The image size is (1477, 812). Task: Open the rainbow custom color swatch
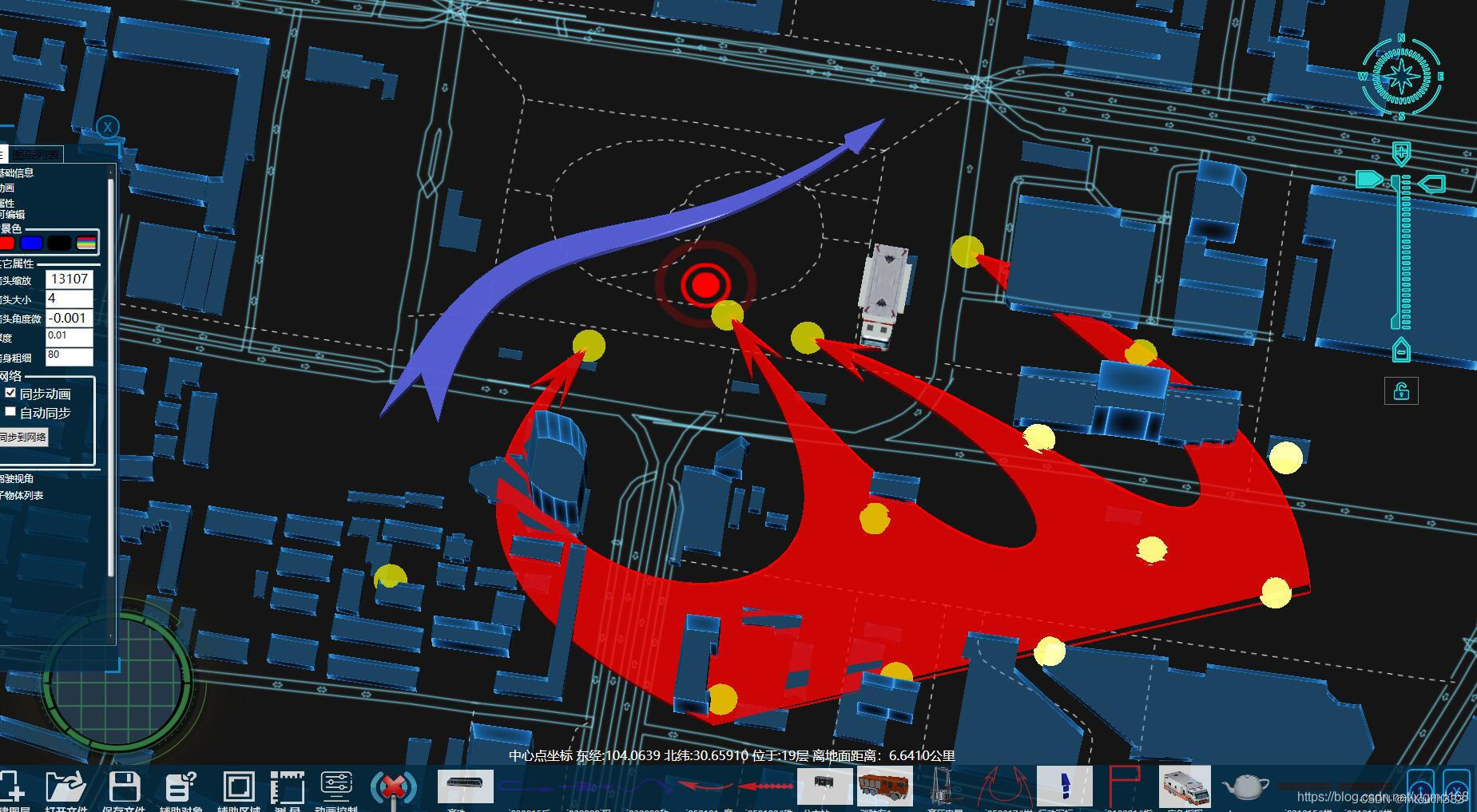(x=86, y=243)
